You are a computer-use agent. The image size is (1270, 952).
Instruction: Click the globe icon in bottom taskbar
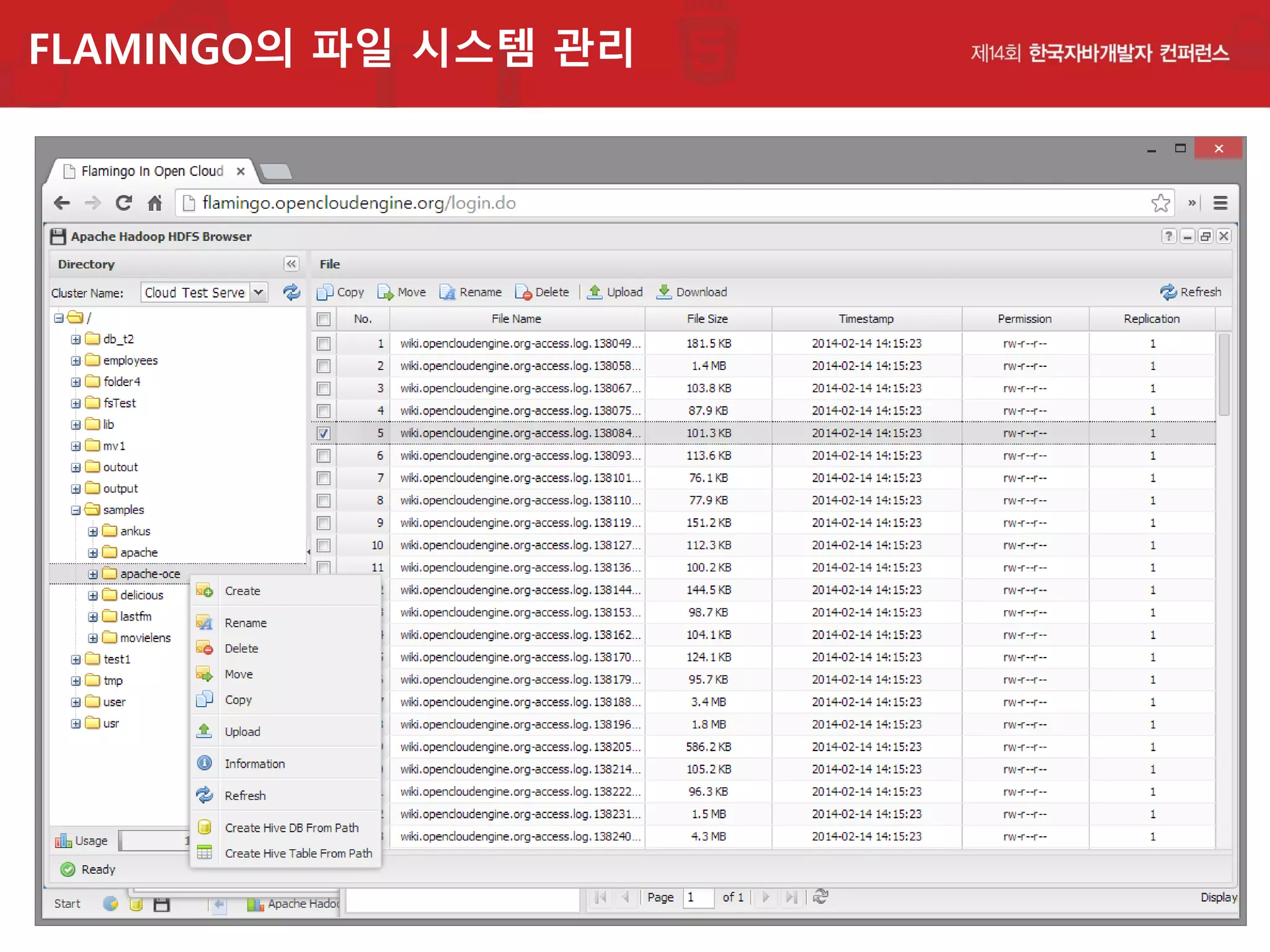(110, 904)
